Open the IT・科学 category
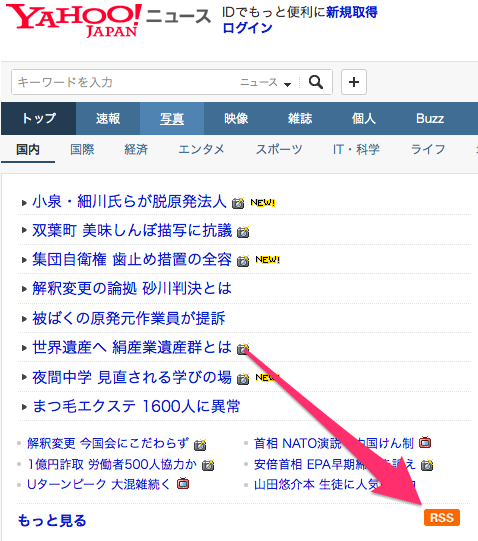 click(x=356, y=149)
